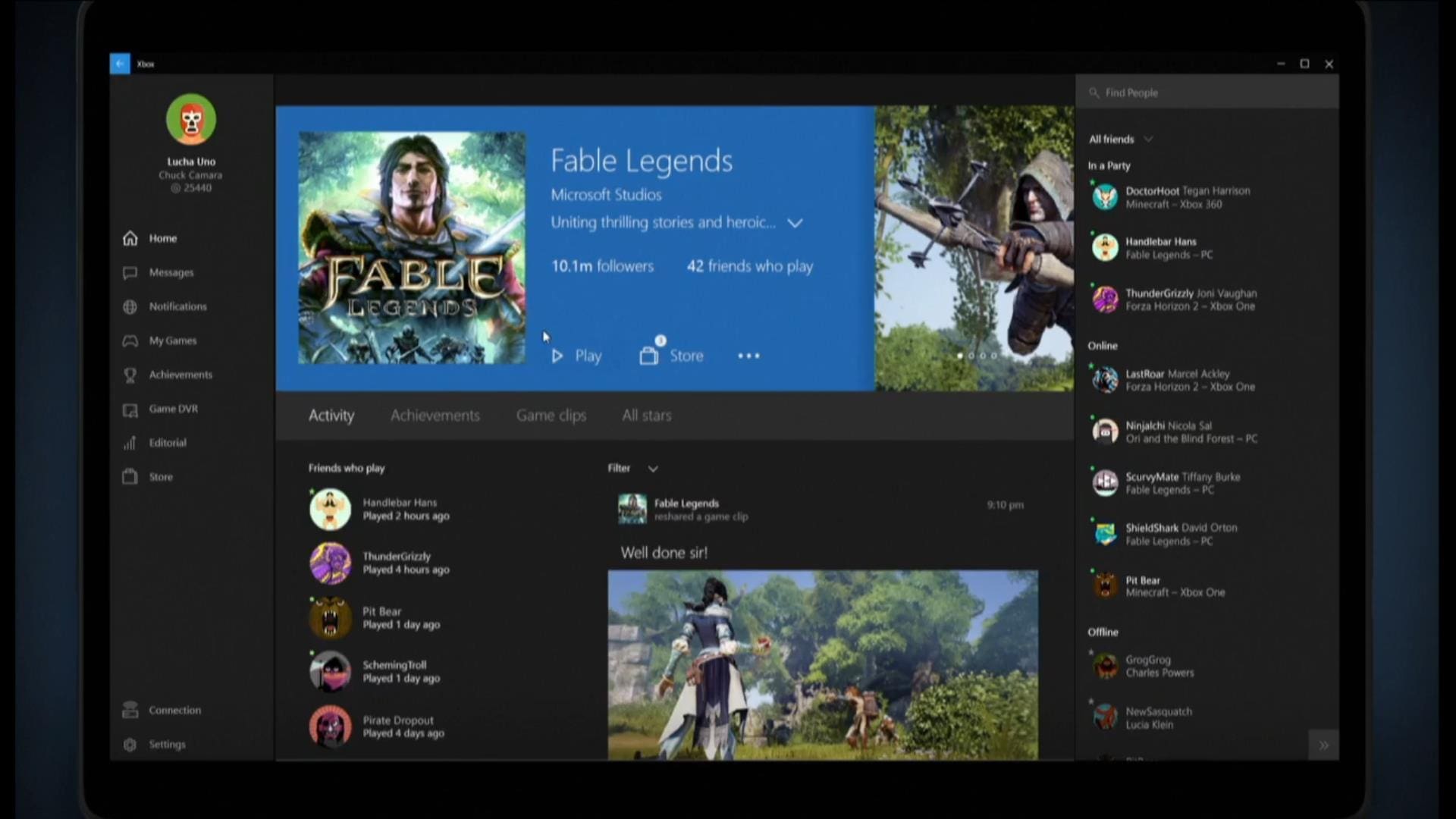Open Handlebar Hans avatar in party list
The image size is (1456, 819).
tap(1105, 248)
